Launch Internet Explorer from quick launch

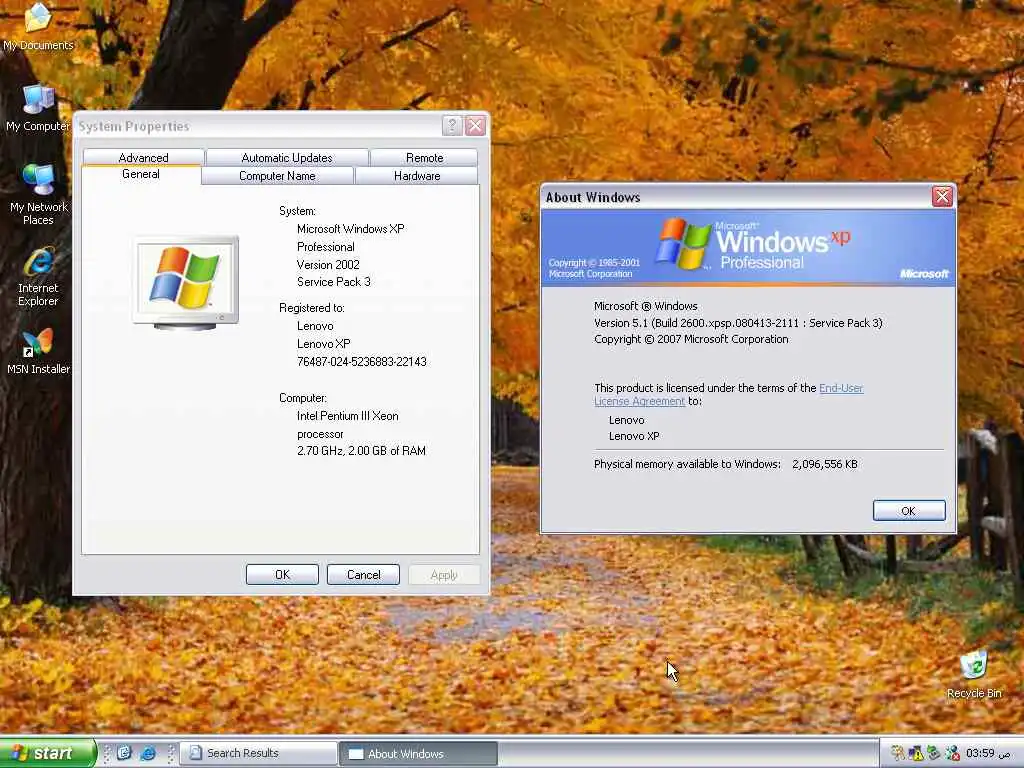(x=148, y=753)
